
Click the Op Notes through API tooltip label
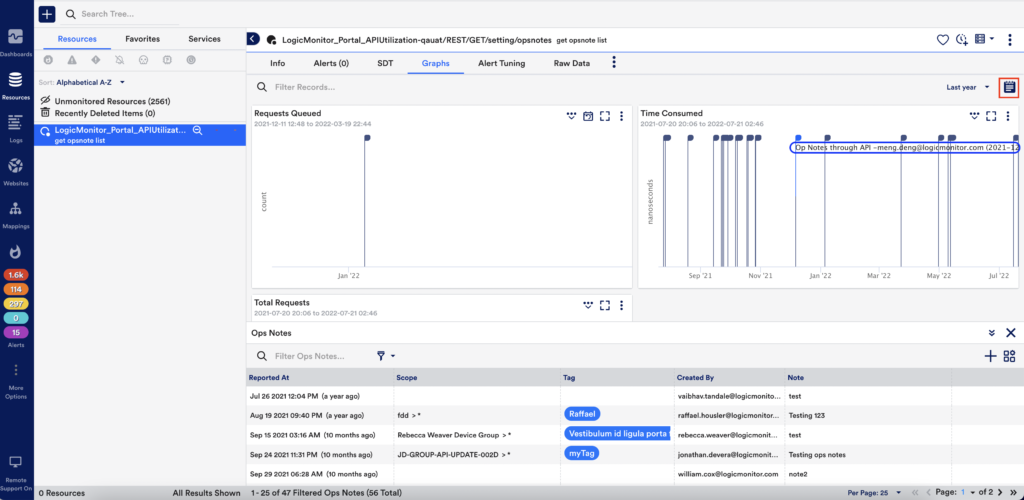(904, 148)
